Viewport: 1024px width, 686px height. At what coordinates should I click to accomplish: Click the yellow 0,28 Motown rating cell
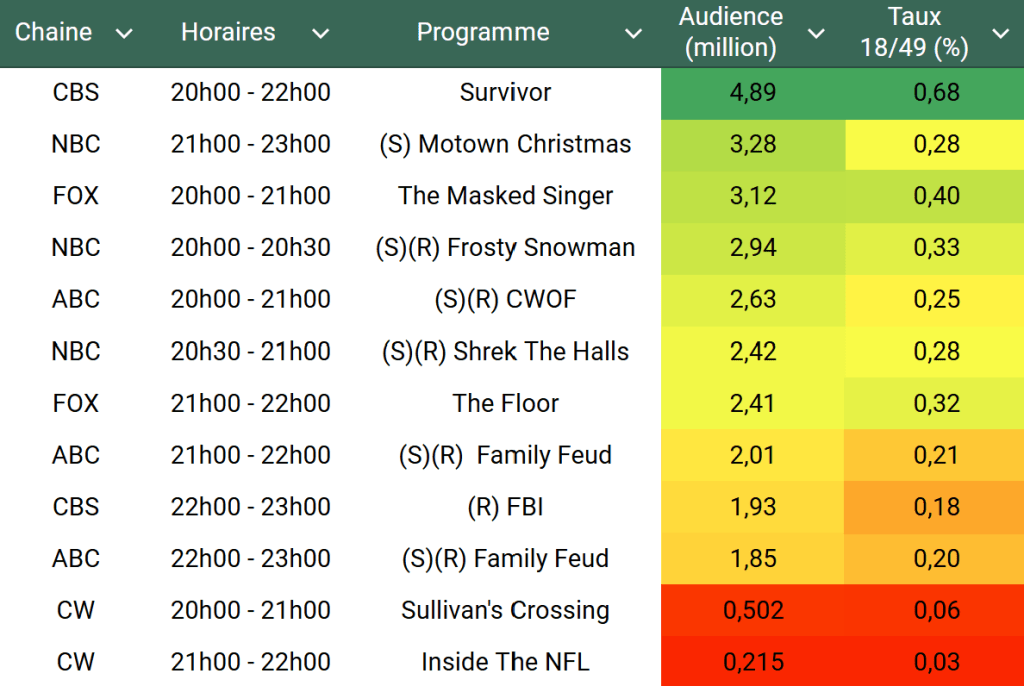pyautogui.click(x=936, y=144)
